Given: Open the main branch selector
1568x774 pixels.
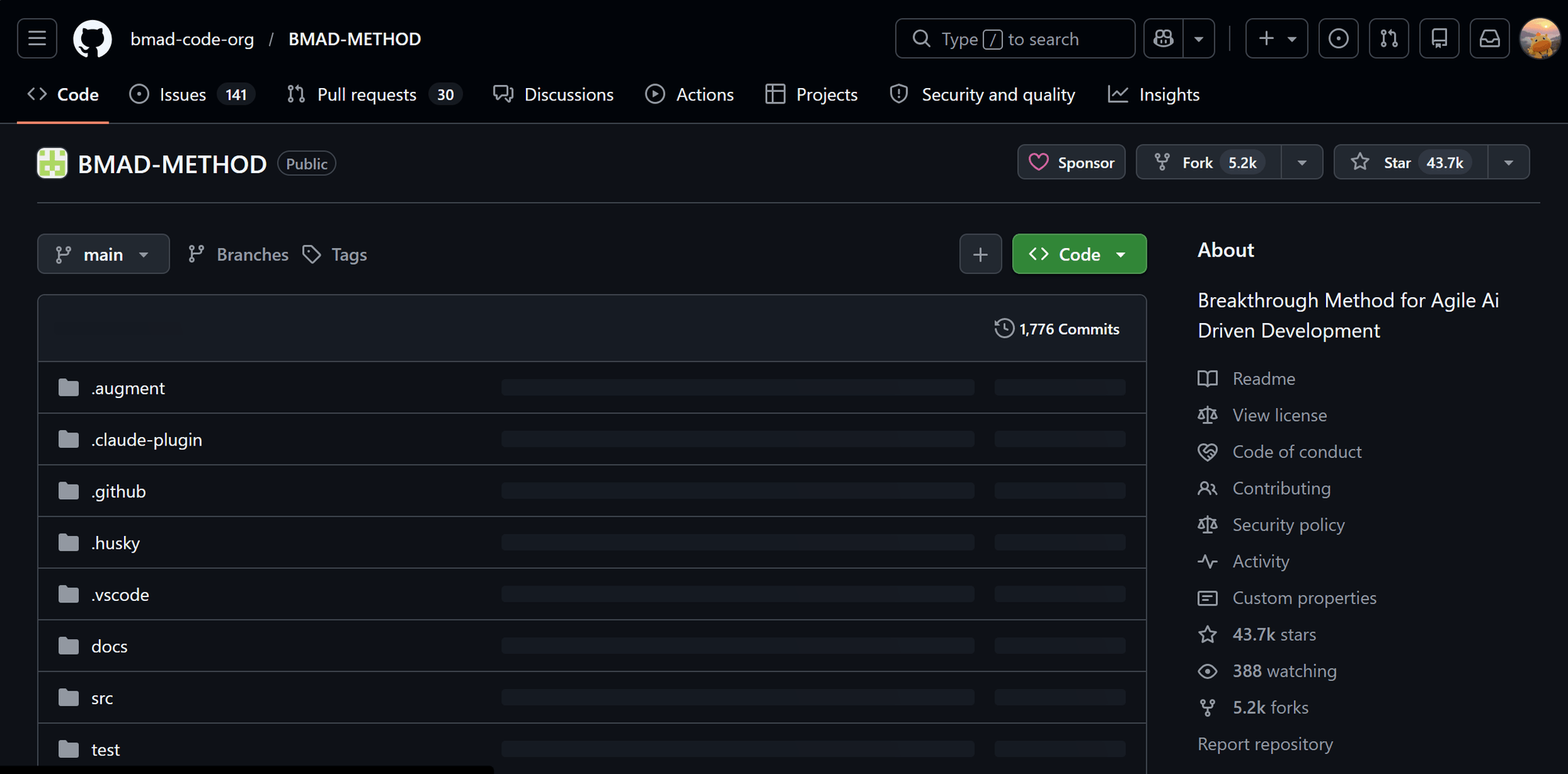Looking at the screenshot, I should [103, 254].
